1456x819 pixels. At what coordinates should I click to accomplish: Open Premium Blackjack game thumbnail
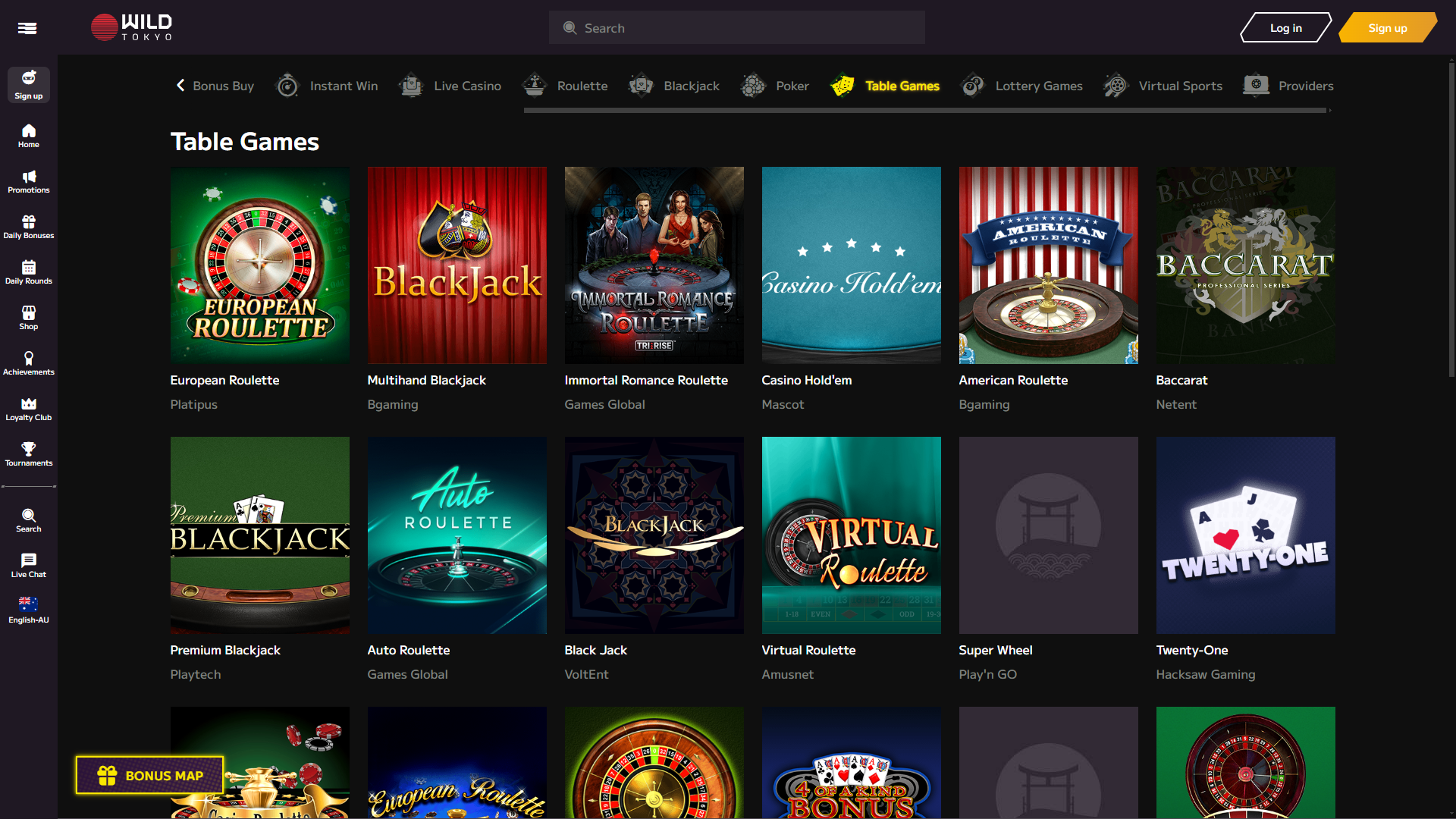point(260,535)
